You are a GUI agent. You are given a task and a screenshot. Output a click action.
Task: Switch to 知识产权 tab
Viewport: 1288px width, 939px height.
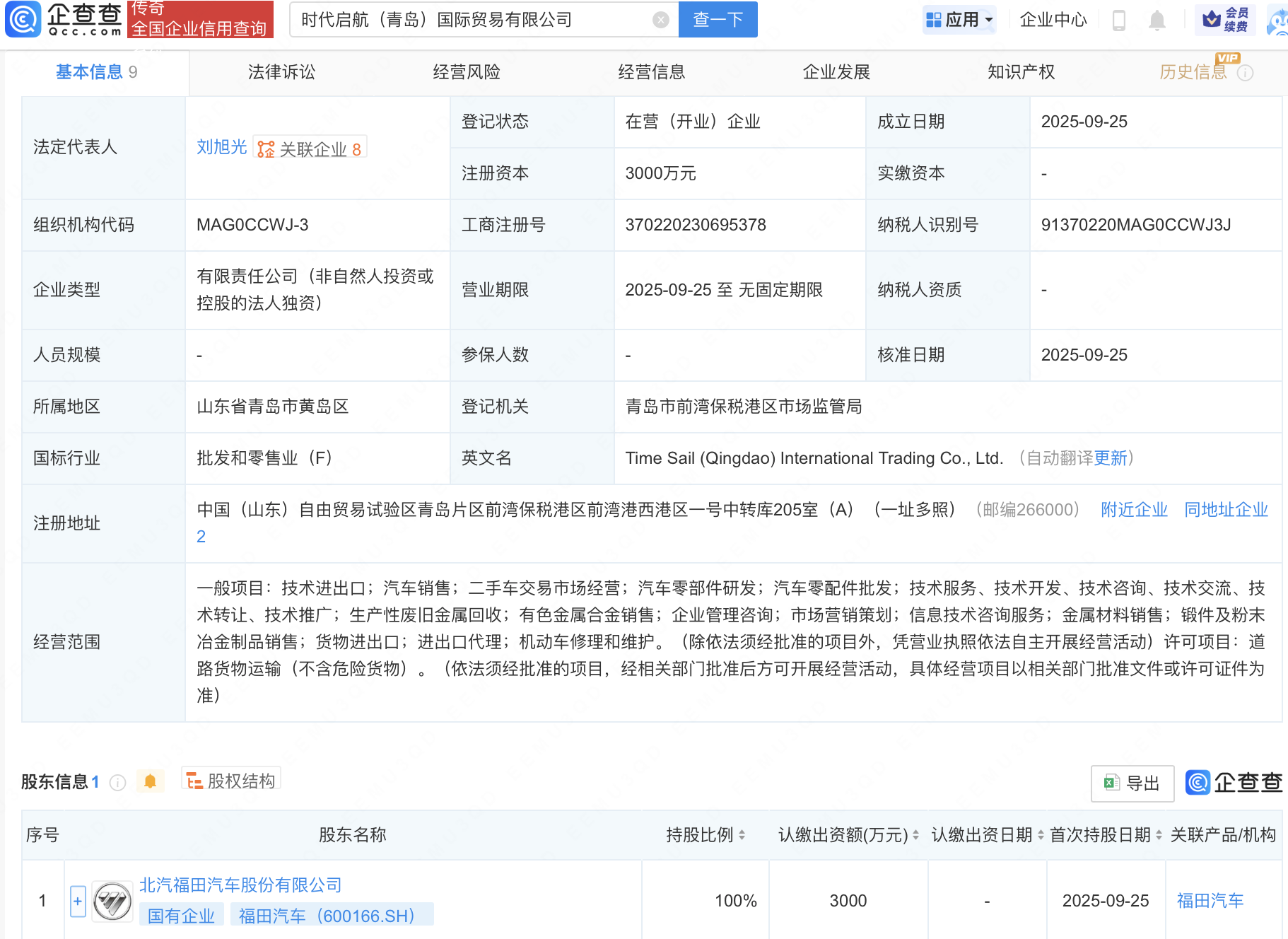[1021, 72]
